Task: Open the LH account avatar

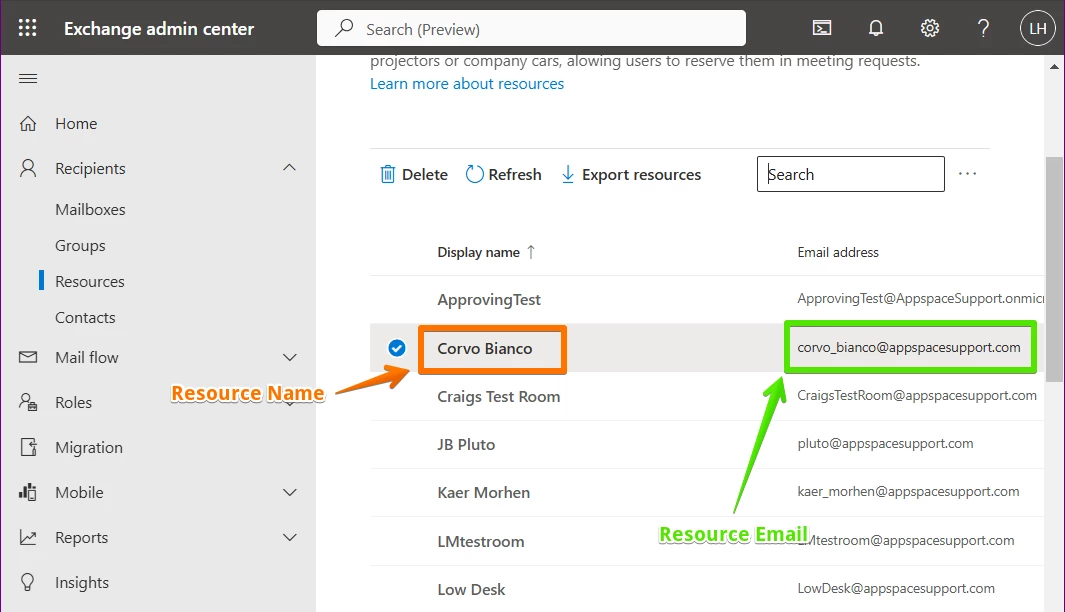Action: pos(1038,28)
